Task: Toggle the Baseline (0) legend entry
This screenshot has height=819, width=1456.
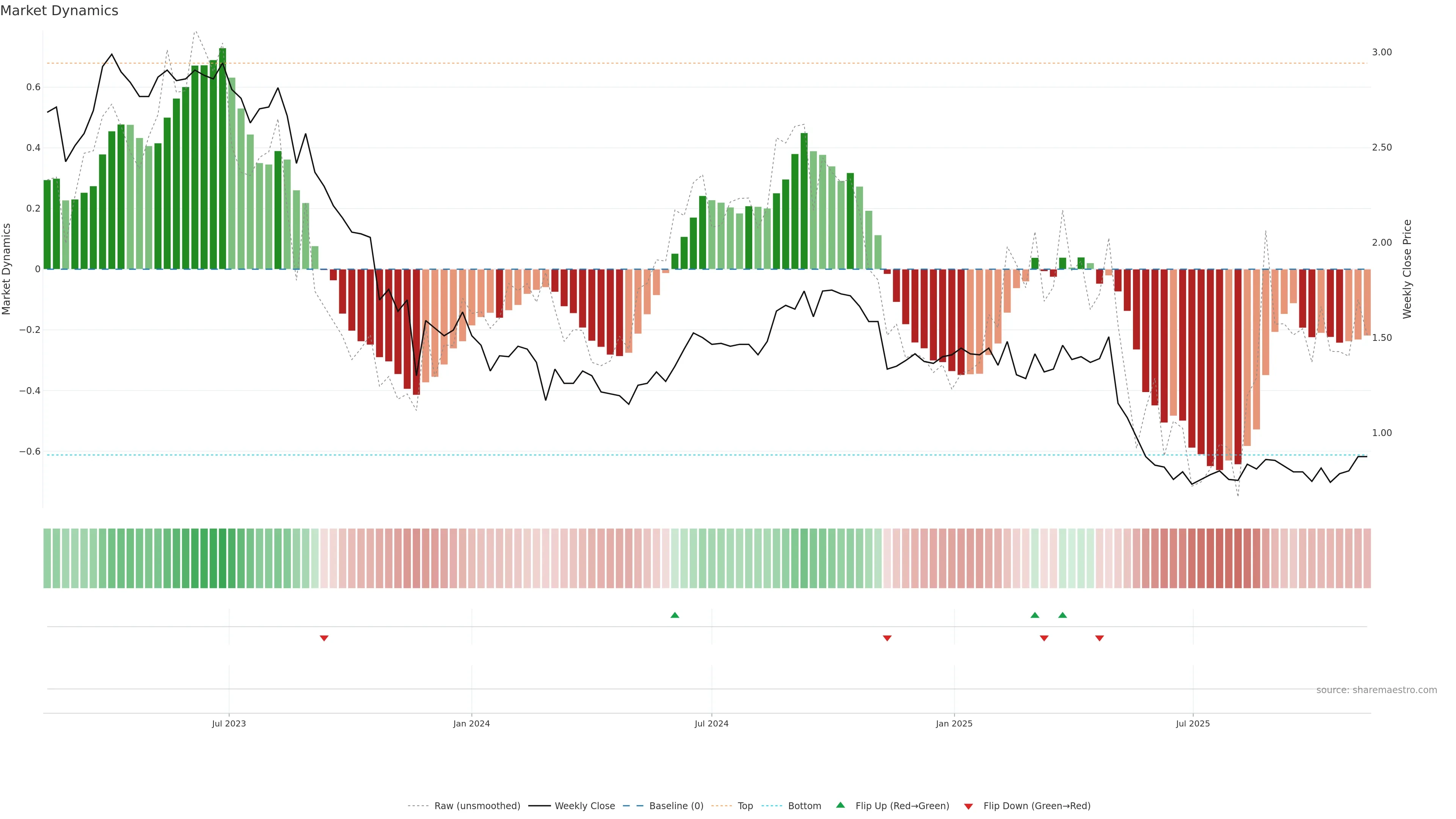Action: tap(676, 806)
